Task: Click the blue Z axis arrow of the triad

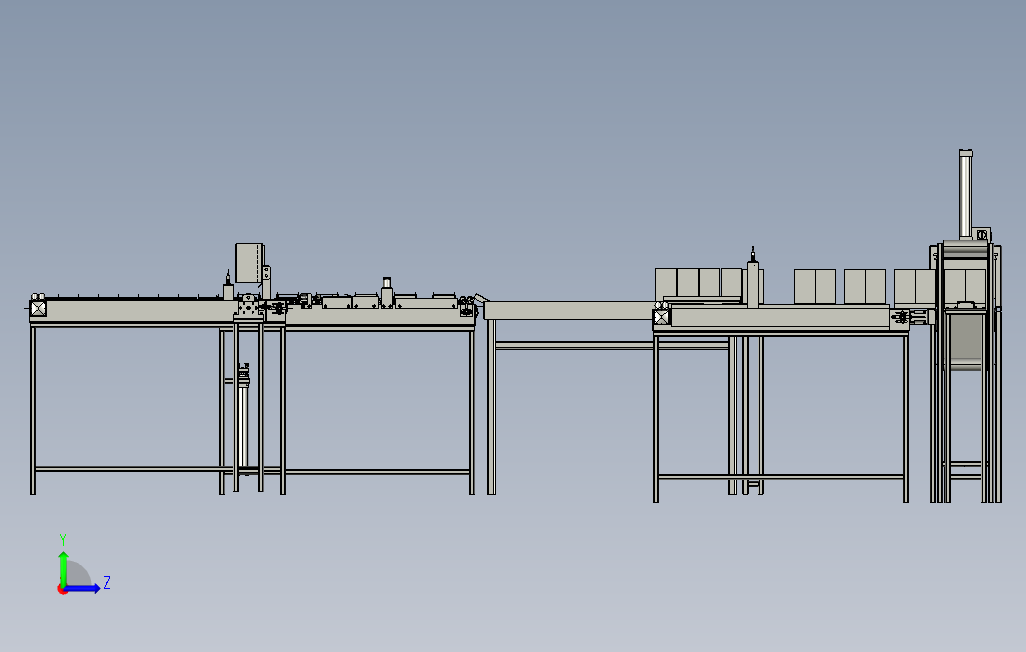Action: pos(82,589)
